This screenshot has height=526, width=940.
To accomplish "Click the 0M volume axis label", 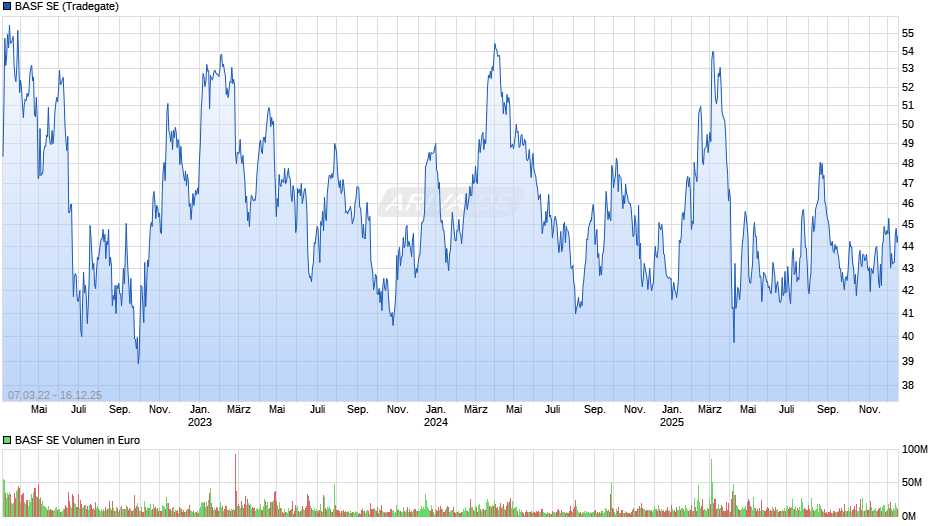I will point(909,516).
